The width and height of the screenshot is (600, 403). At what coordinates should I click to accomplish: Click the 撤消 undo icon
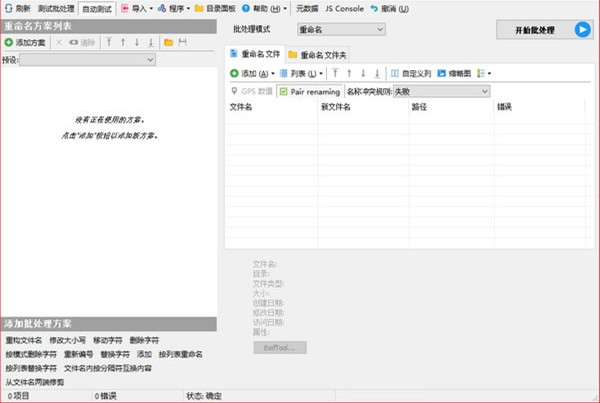374,8
